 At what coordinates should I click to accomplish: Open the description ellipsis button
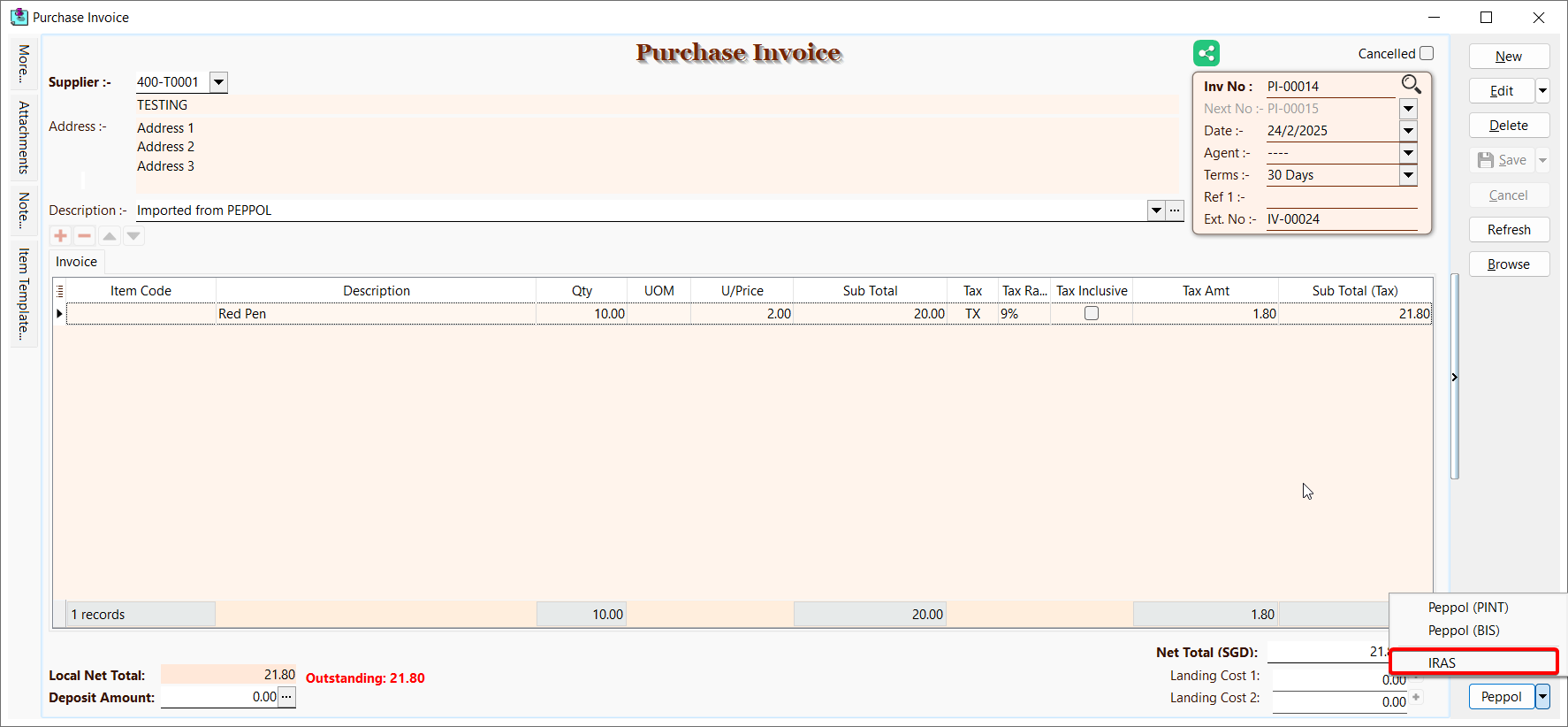tap(1175, 210)
